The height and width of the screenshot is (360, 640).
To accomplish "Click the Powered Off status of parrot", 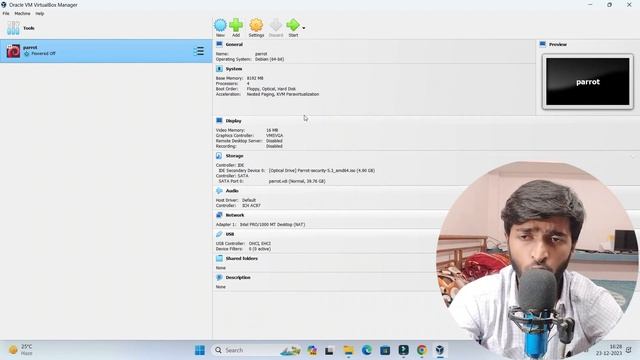I will pyautogui.click(x=43, y=53).
